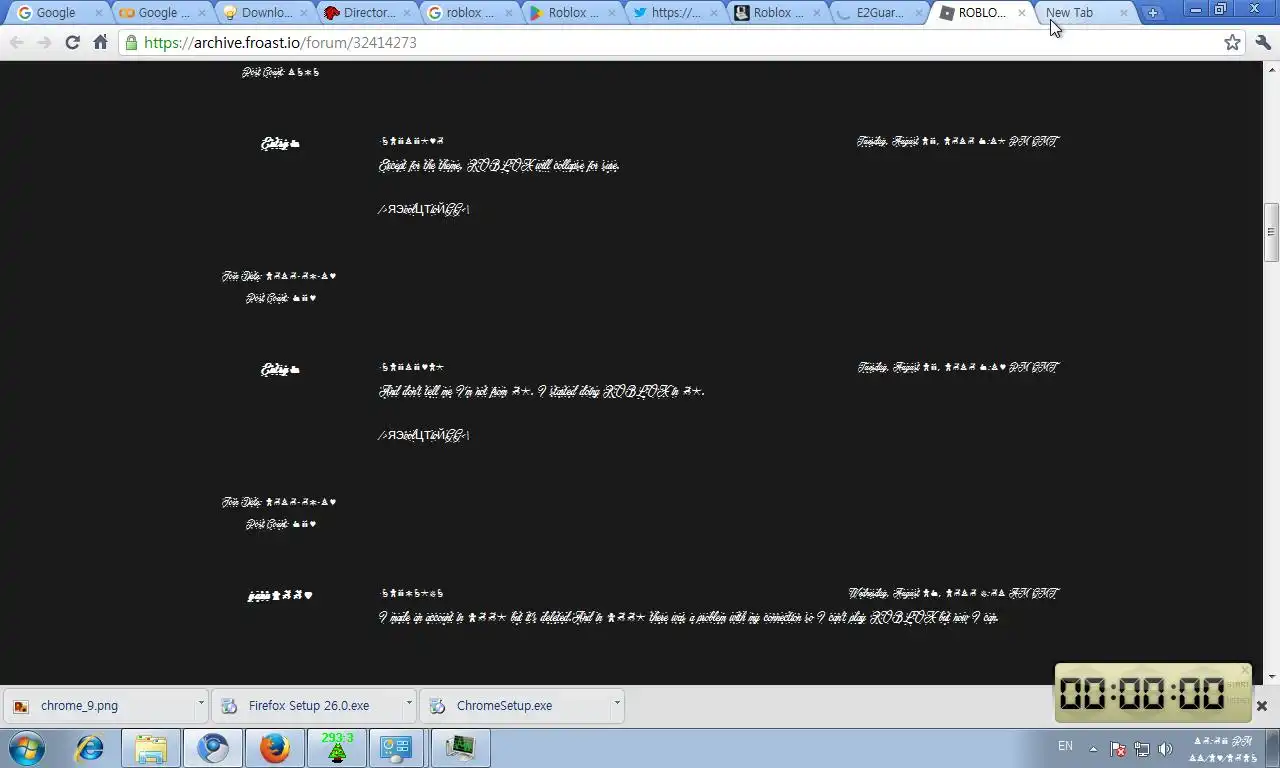Run the ChromeSetup.exe download
The width and height of the screenshot is (1280, 768).
point(513,705)
